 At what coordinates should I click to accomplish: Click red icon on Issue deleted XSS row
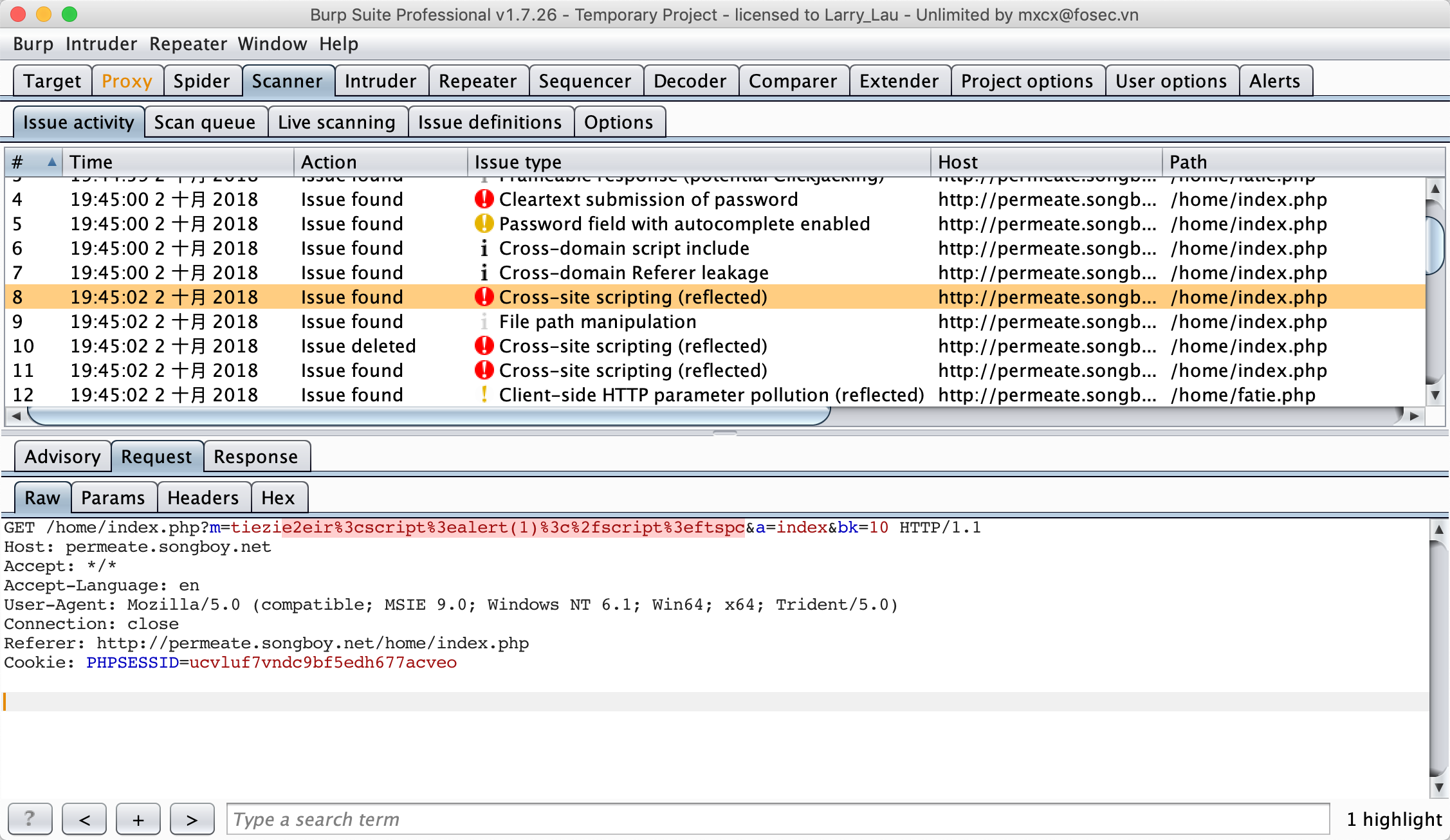click(484, 346)
